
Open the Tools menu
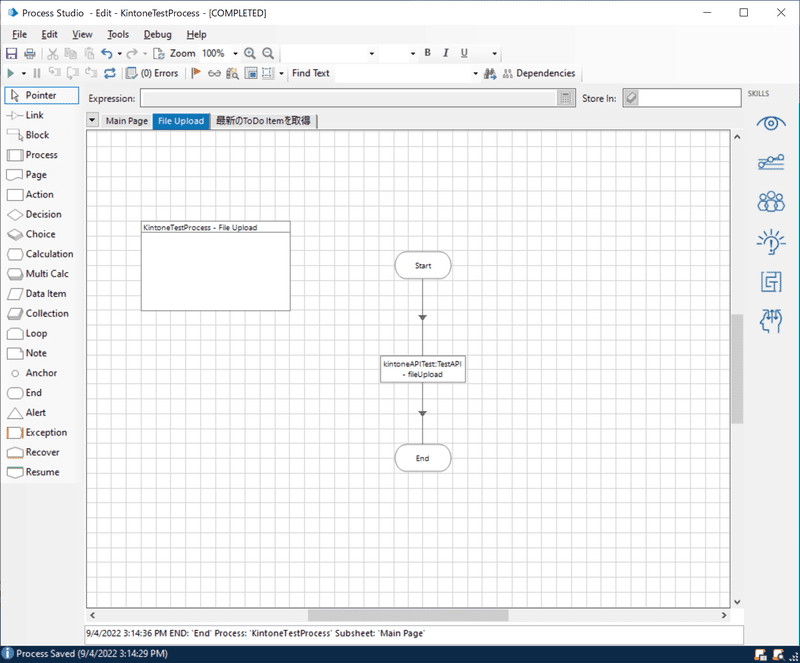point(118,34)
